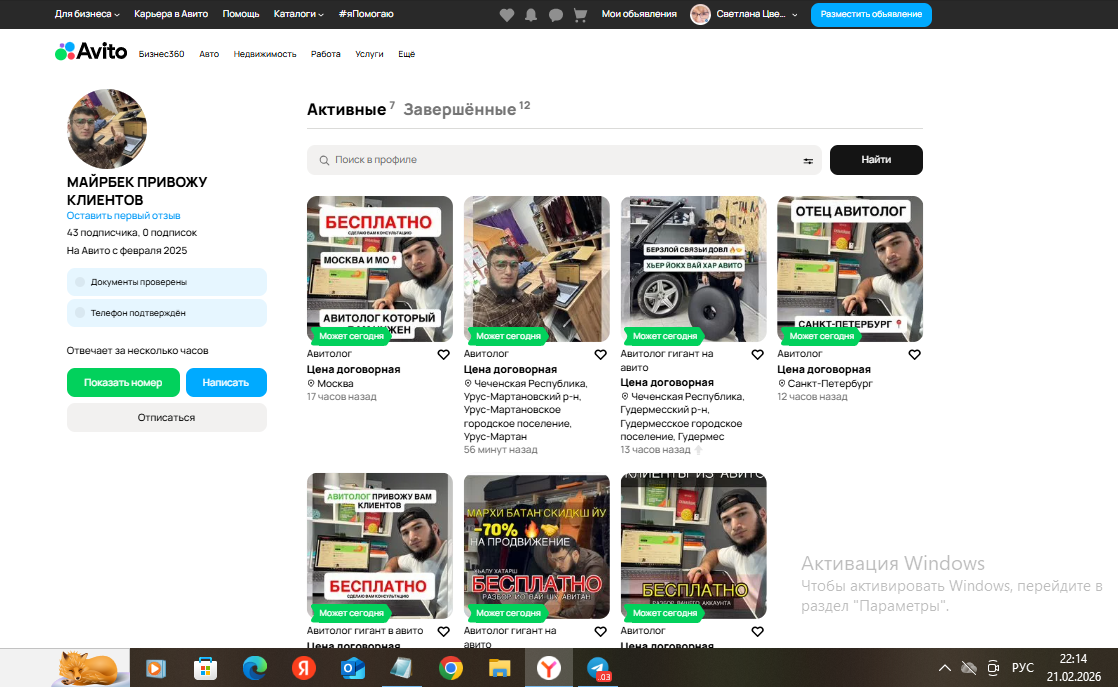Favorite the 'Автолог гигант в авито' listing
Image resolution: width=1118 pixels, height=687 pixels.
point(443,631)
